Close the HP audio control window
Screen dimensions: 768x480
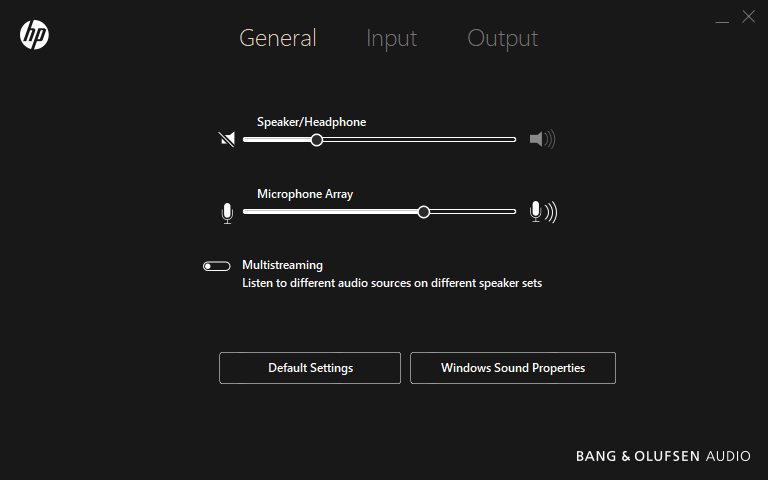748,17
